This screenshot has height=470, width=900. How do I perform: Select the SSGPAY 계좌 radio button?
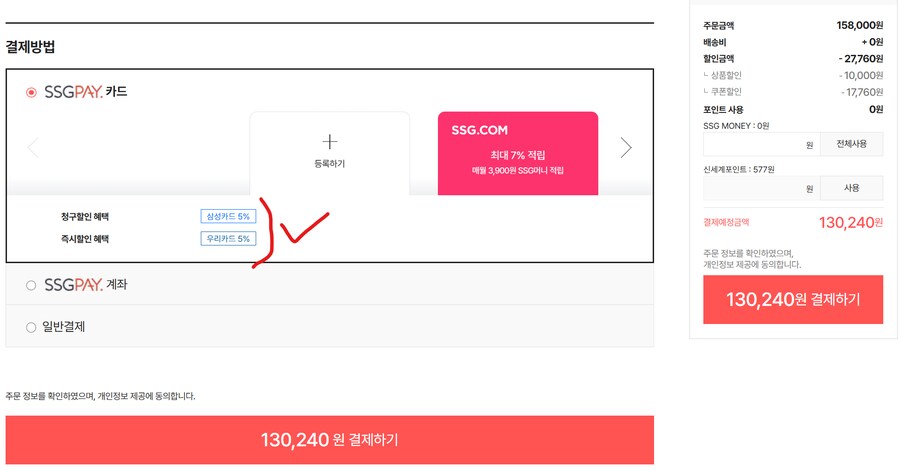pyautogui.click(x=31, y=285)
